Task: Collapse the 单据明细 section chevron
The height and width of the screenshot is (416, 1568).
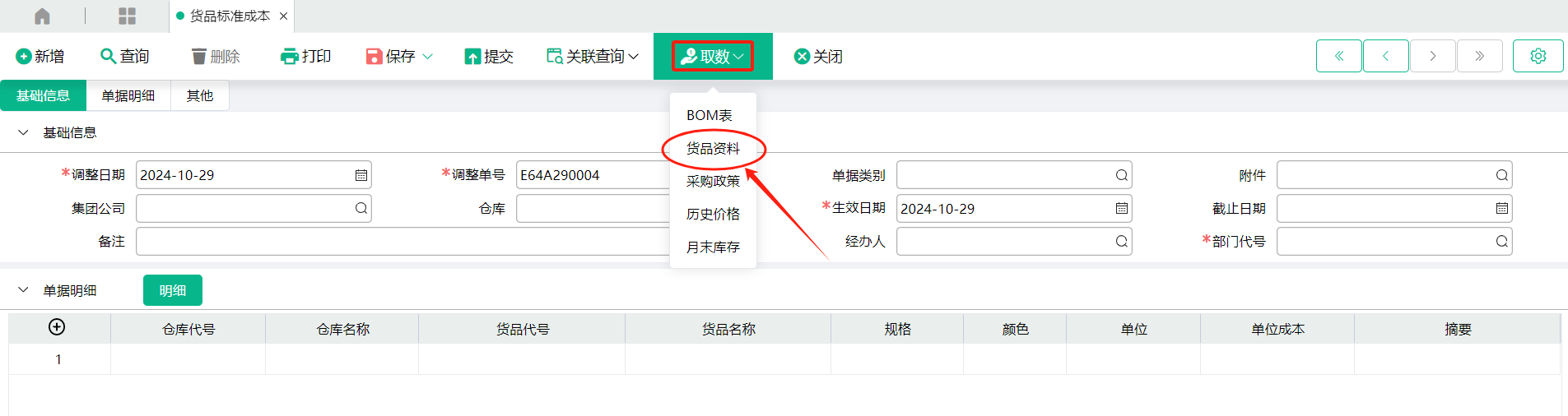Action: (23, 290)
